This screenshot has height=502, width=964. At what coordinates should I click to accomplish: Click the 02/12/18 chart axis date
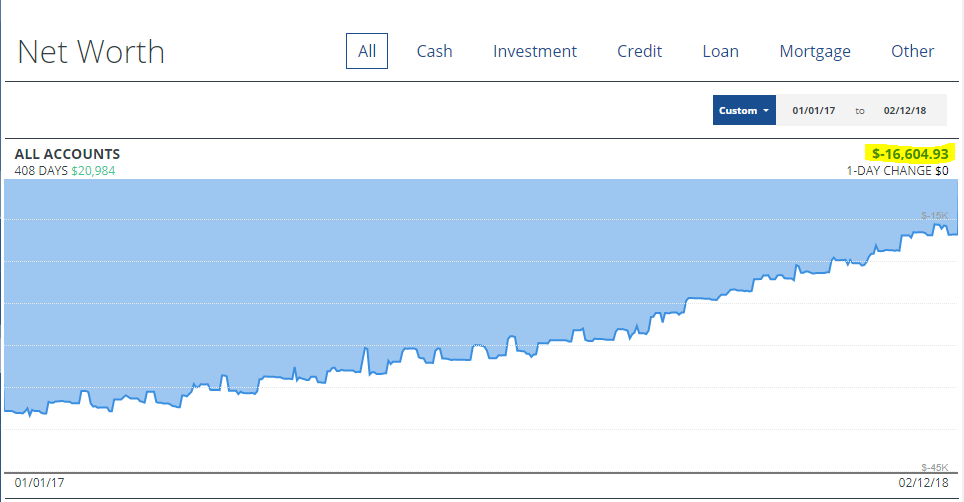coord(923,482)
